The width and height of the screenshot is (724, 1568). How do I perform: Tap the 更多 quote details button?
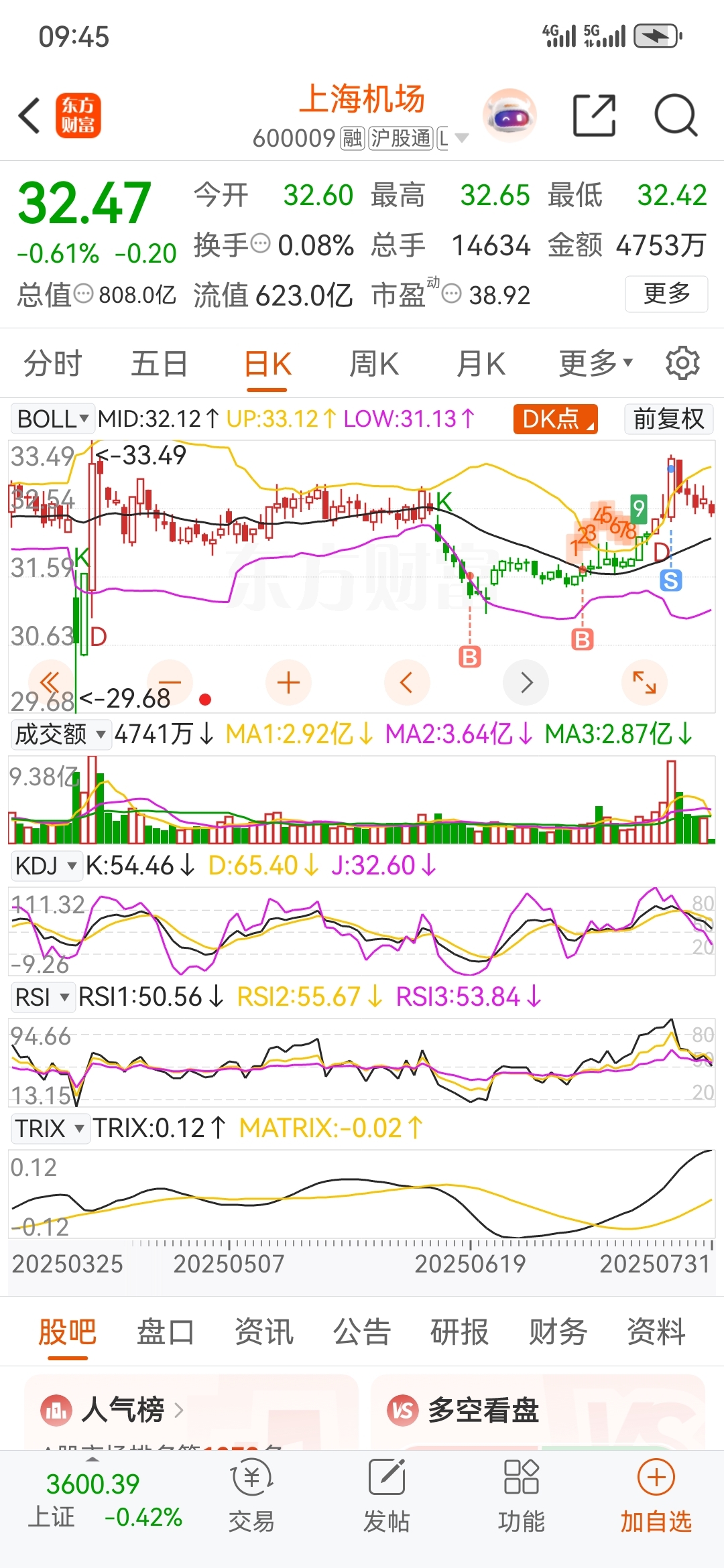[666, 293]
